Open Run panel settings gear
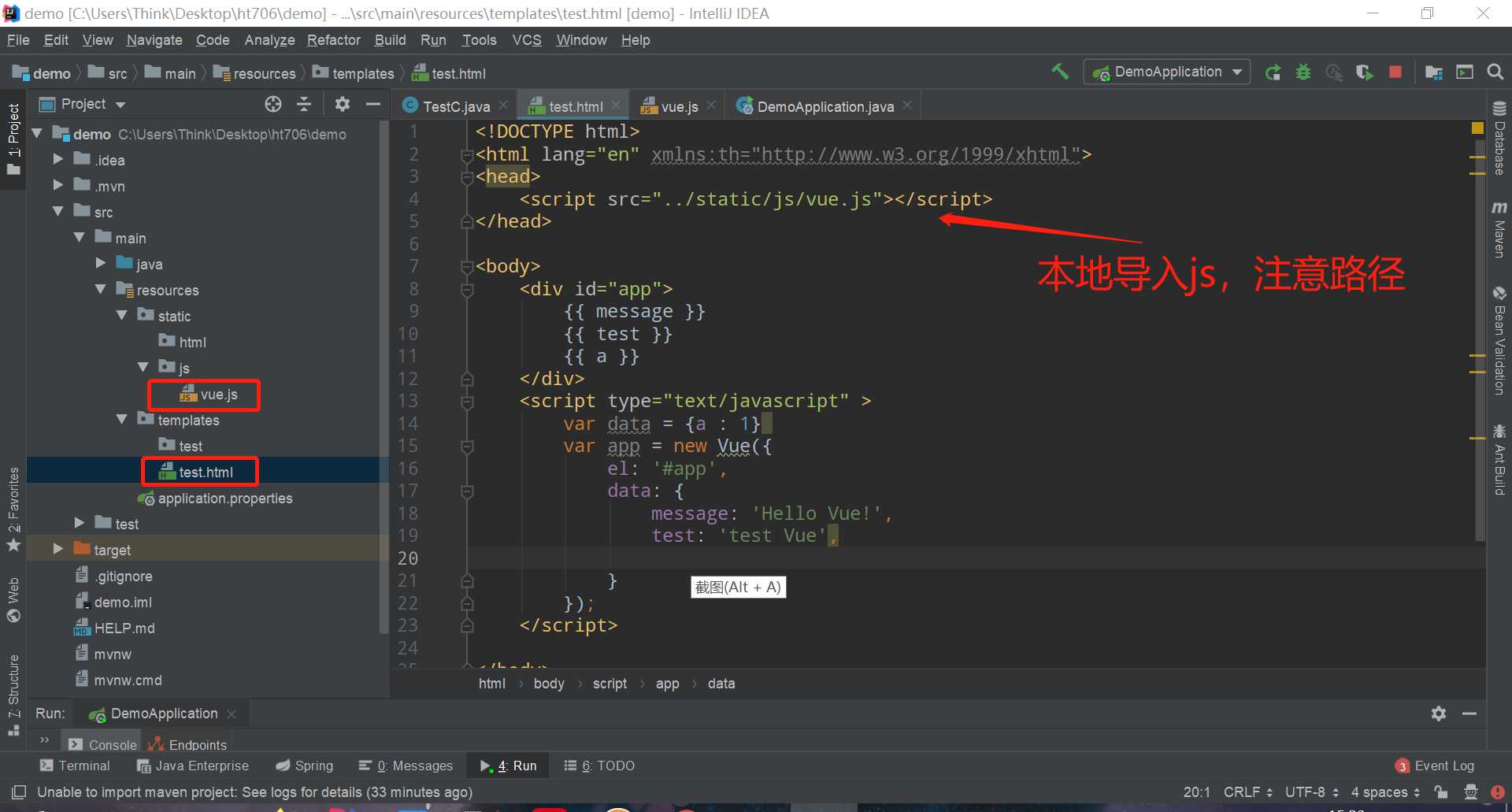Viewport: 1512px width, 812px height. 1439,714
